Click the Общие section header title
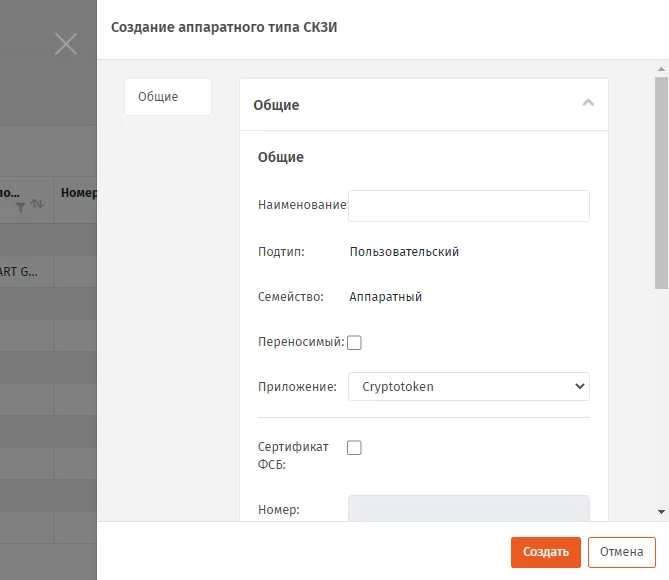This screenshot has width=669, height=580. (x=276, y=105)
